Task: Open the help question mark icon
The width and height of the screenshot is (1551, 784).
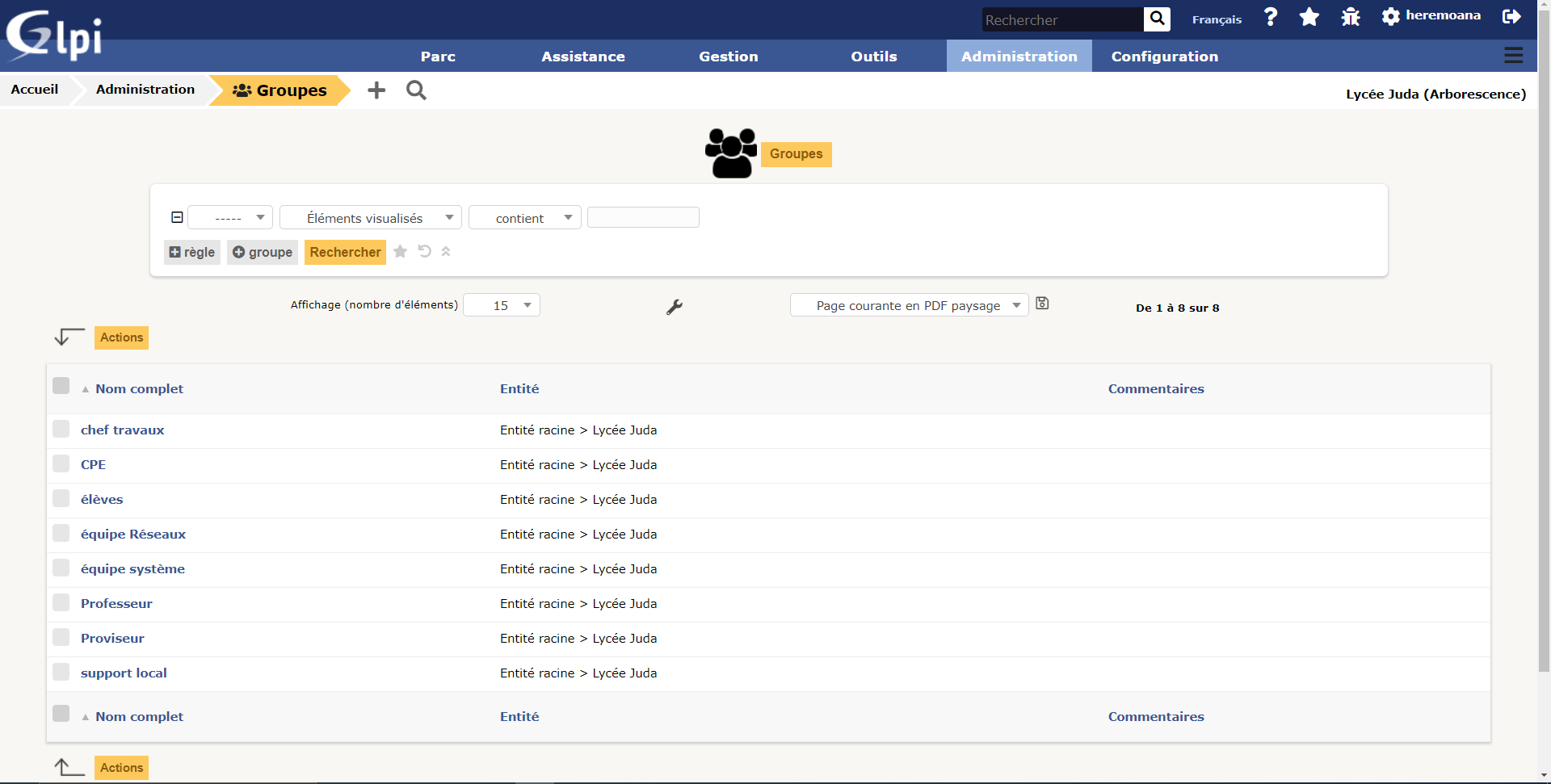Action: coord(1271,17)
